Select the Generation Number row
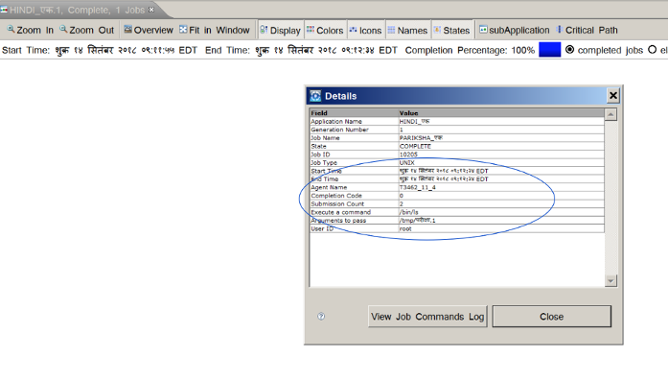 point(457,130)
